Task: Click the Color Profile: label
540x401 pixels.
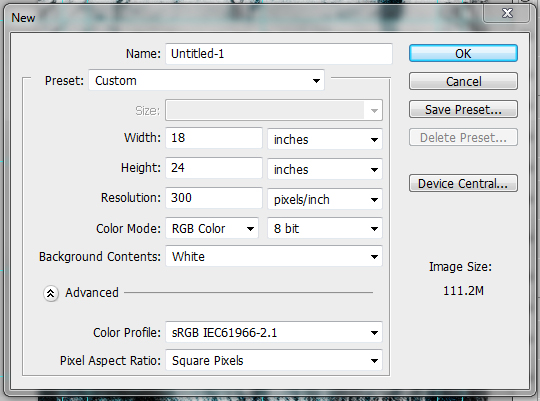Action: tap(127, 333)
